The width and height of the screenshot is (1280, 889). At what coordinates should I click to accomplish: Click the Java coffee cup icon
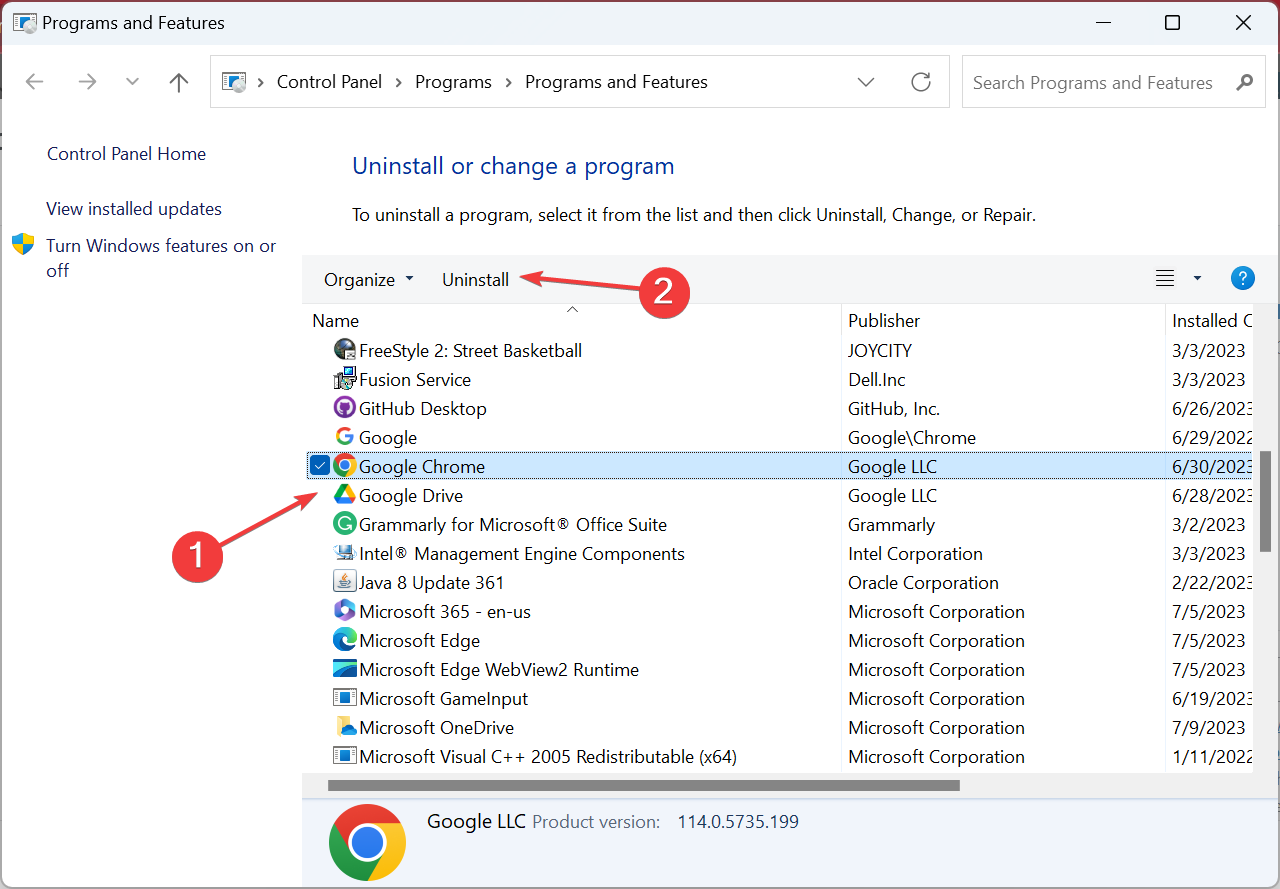[x=345, y=581]
